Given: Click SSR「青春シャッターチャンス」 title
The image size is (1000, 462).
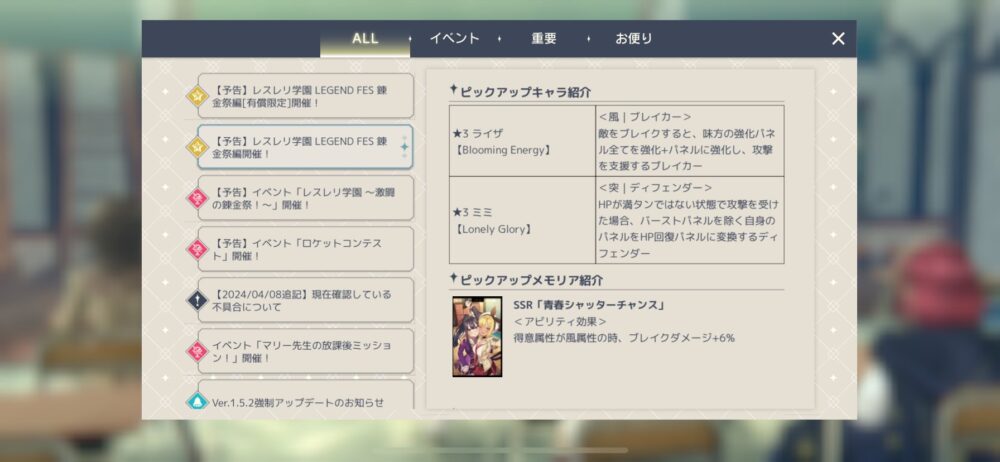Looking at the screenshot, I should [x=589, y=305].
